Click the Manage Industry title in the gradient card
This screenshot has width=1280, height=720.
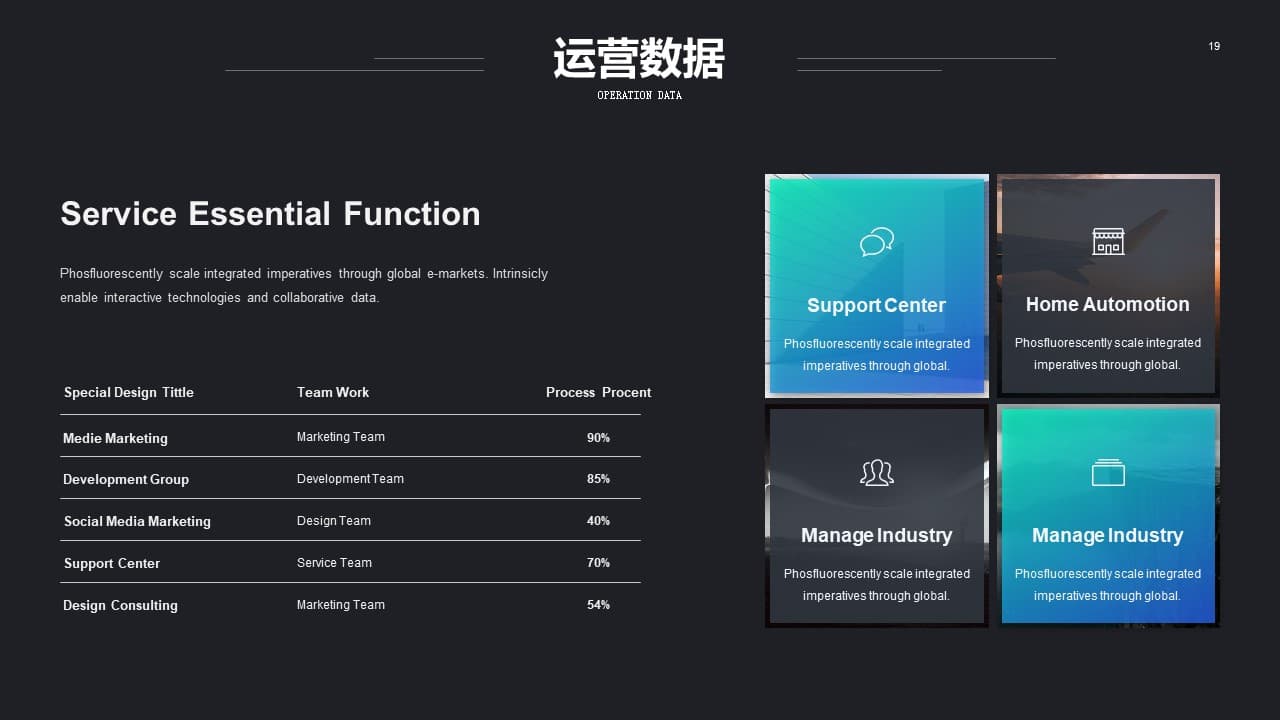tap(1108, 535)
